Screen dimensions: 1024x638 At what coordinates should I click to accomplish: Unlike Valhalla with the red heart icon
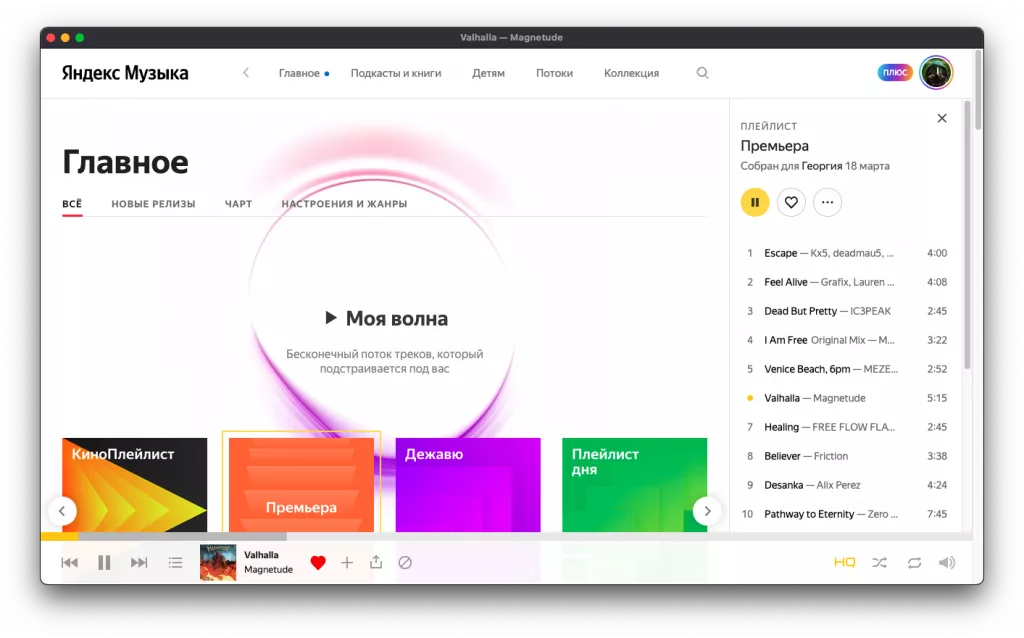coord(318,562)
